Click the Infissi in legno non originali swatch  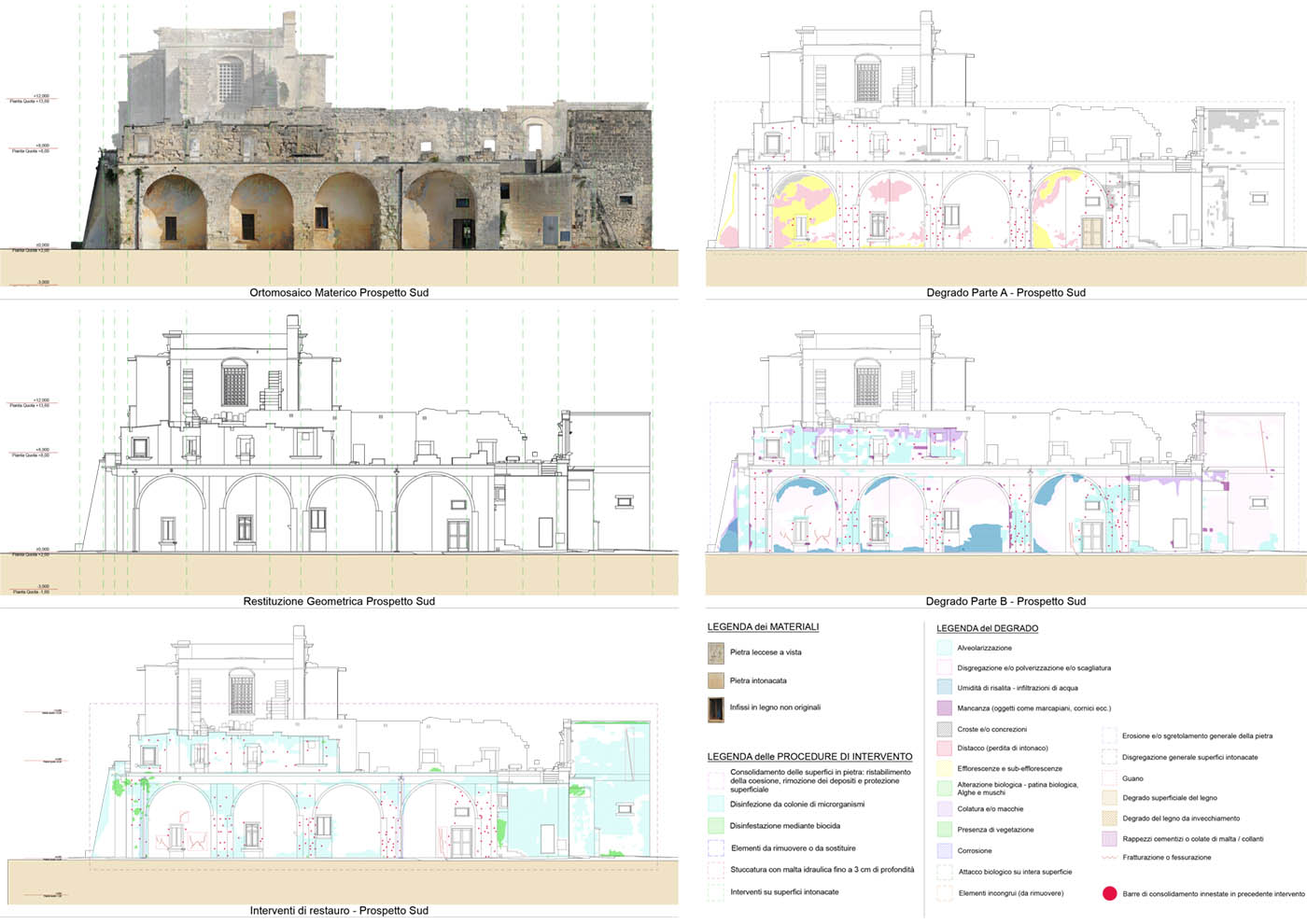click(x=716, y=709)
